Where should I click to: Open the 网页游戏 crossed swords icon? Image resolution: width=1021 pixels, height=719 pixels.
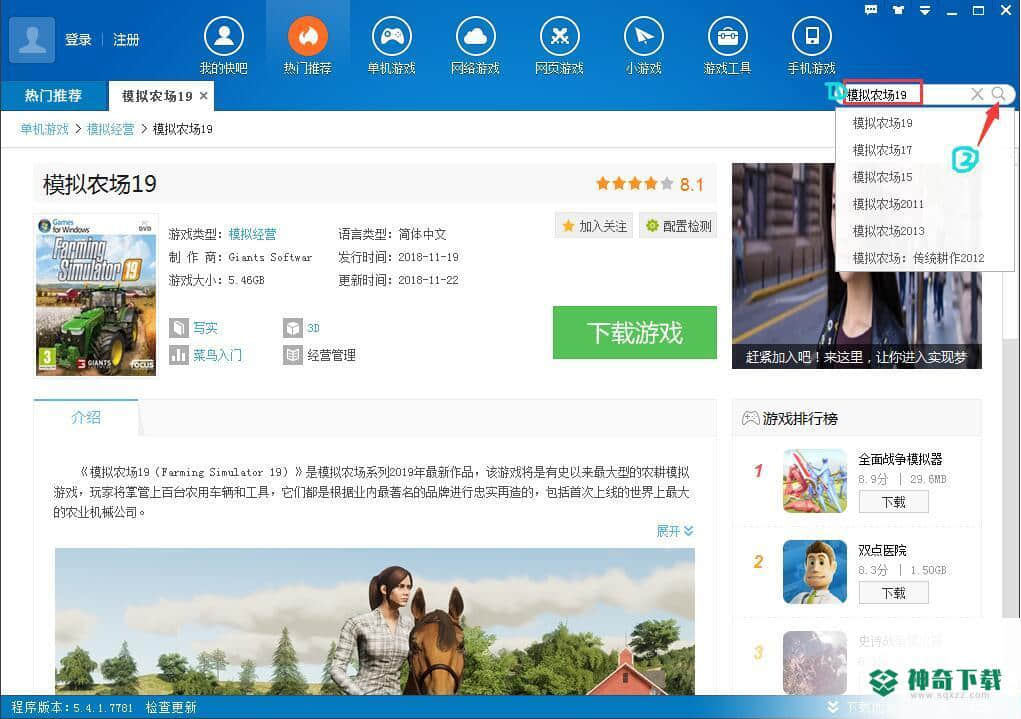pyautogui.click(x=559, y=36)
